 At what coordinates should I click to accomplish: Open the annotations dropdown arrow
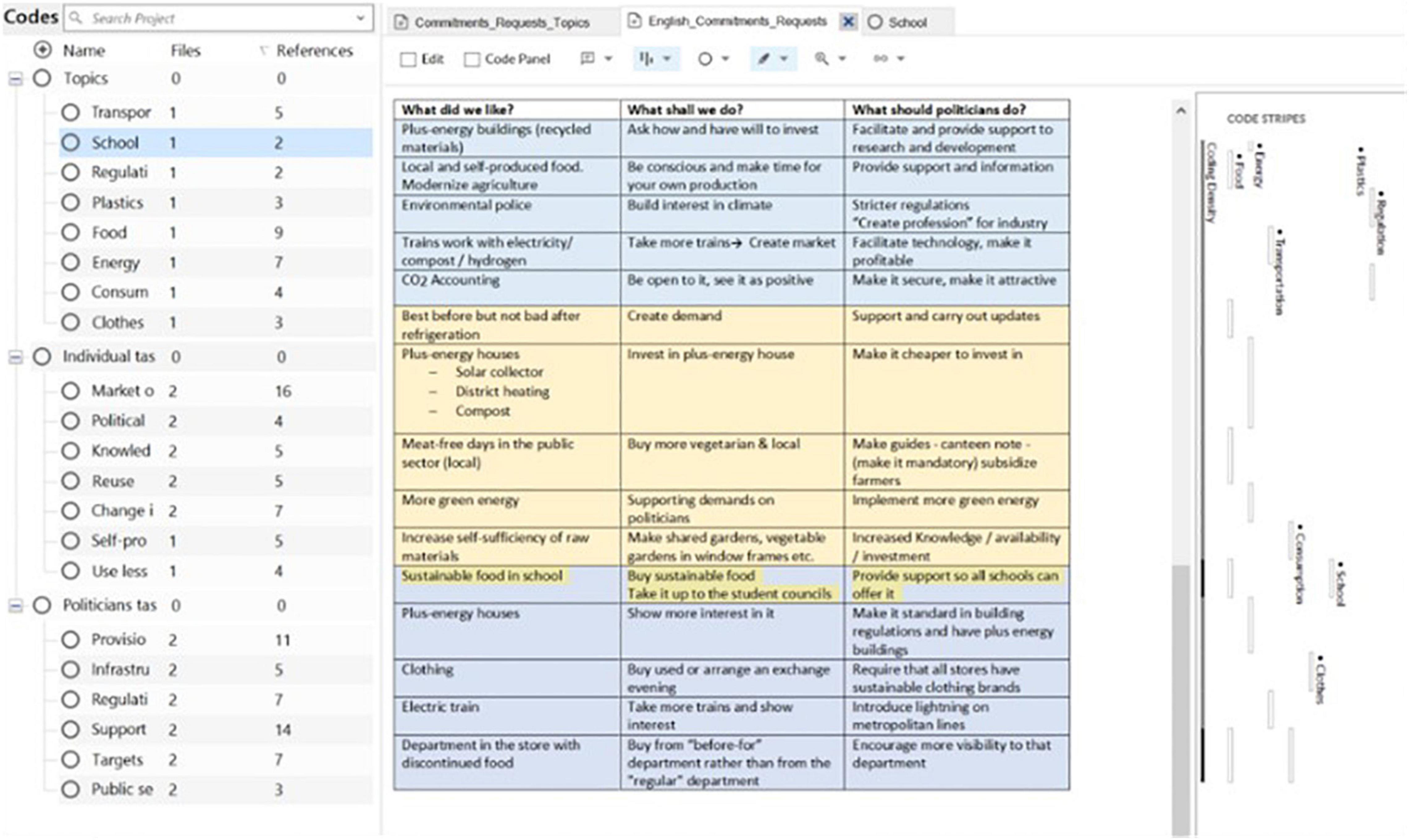click(609, 58)
